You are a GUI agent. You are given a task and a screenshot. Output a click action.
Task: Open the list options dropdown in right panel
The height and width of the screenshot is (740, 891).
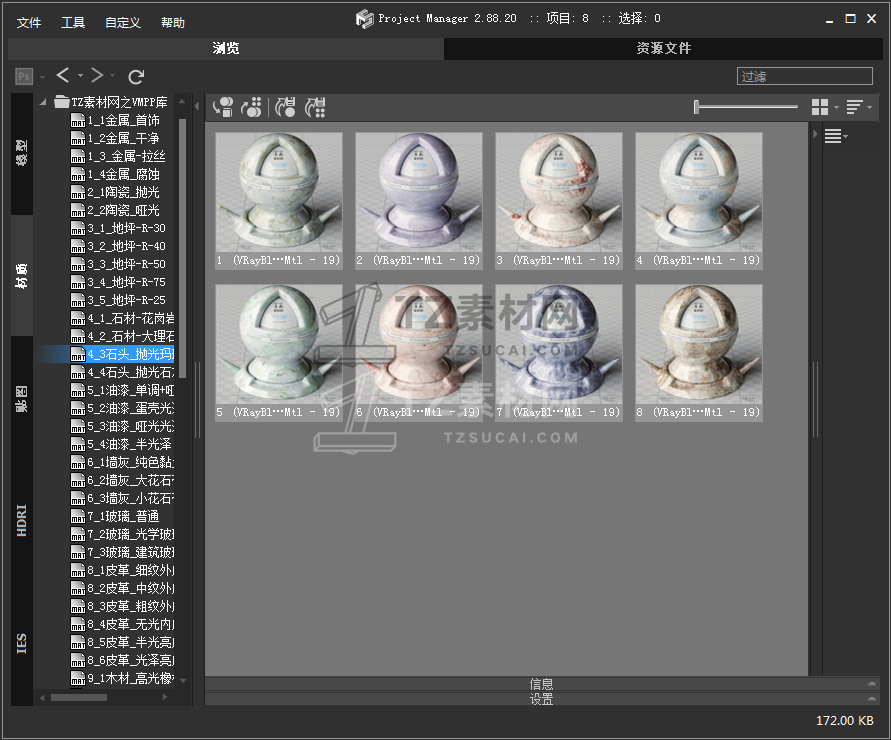click(835, 137)
